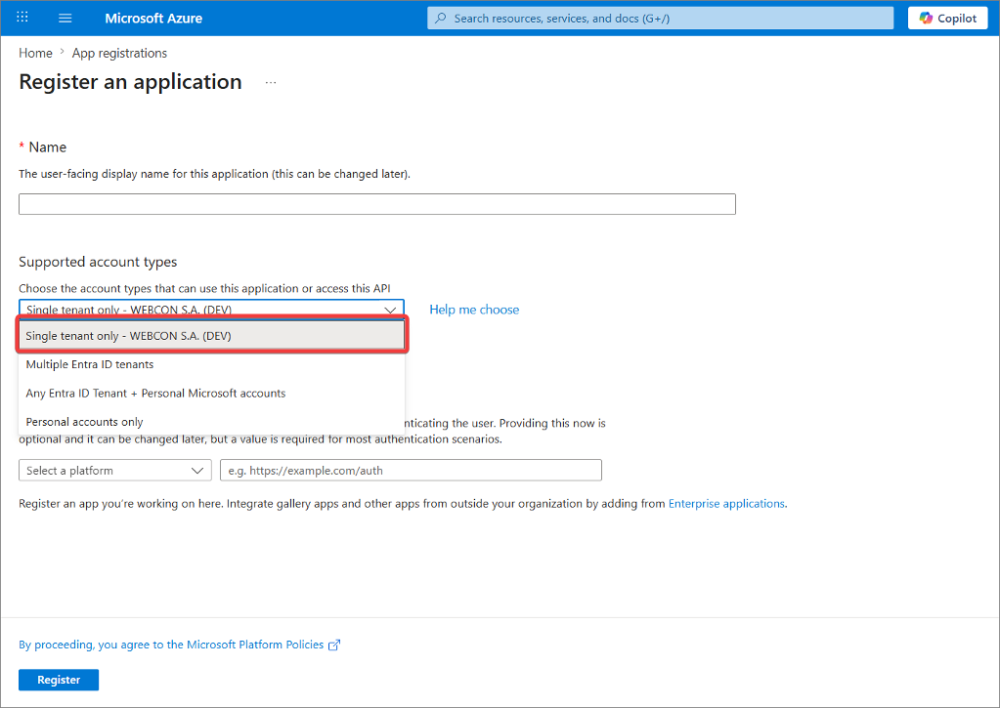Viewport: 1000px width, 708px height.
Task: Pick the Personal accounts only option
Action: click(x=84, y=422)
